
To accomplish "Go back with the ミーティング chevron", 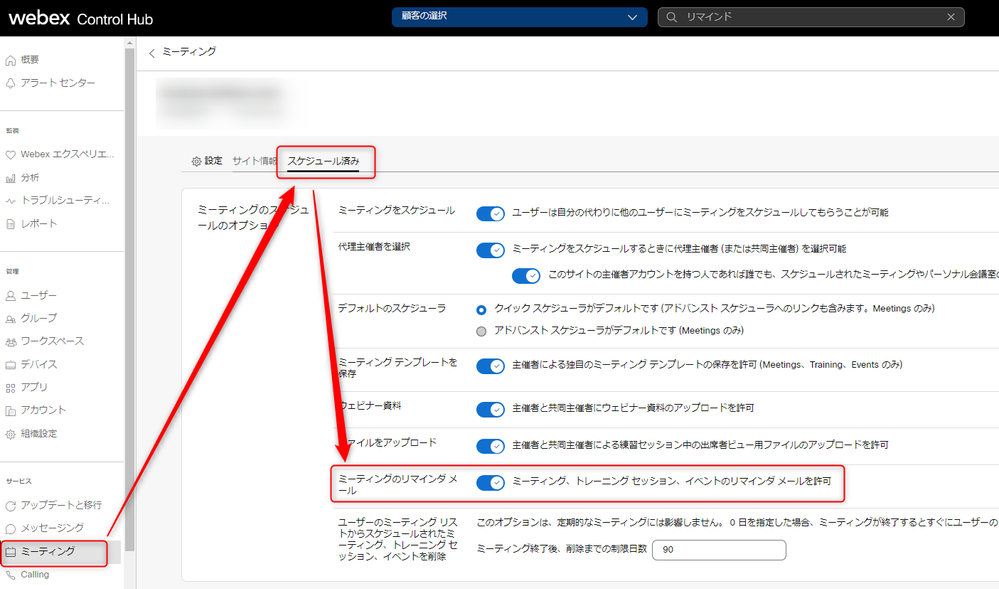I will (x=152, y=53).
